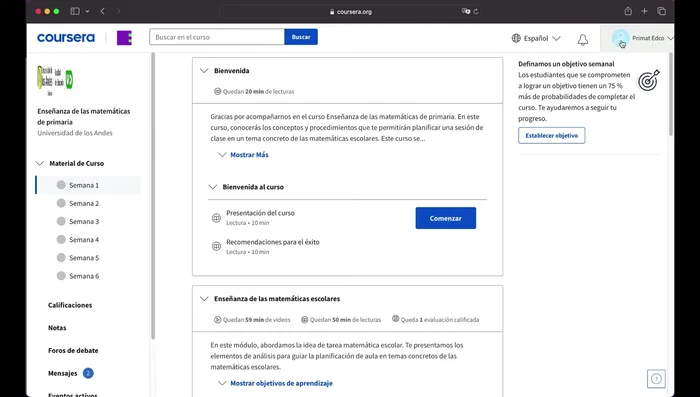Screen dimensions: 700x397
Task: Click the coursera.org address bar
Action: tap(350, 12)
